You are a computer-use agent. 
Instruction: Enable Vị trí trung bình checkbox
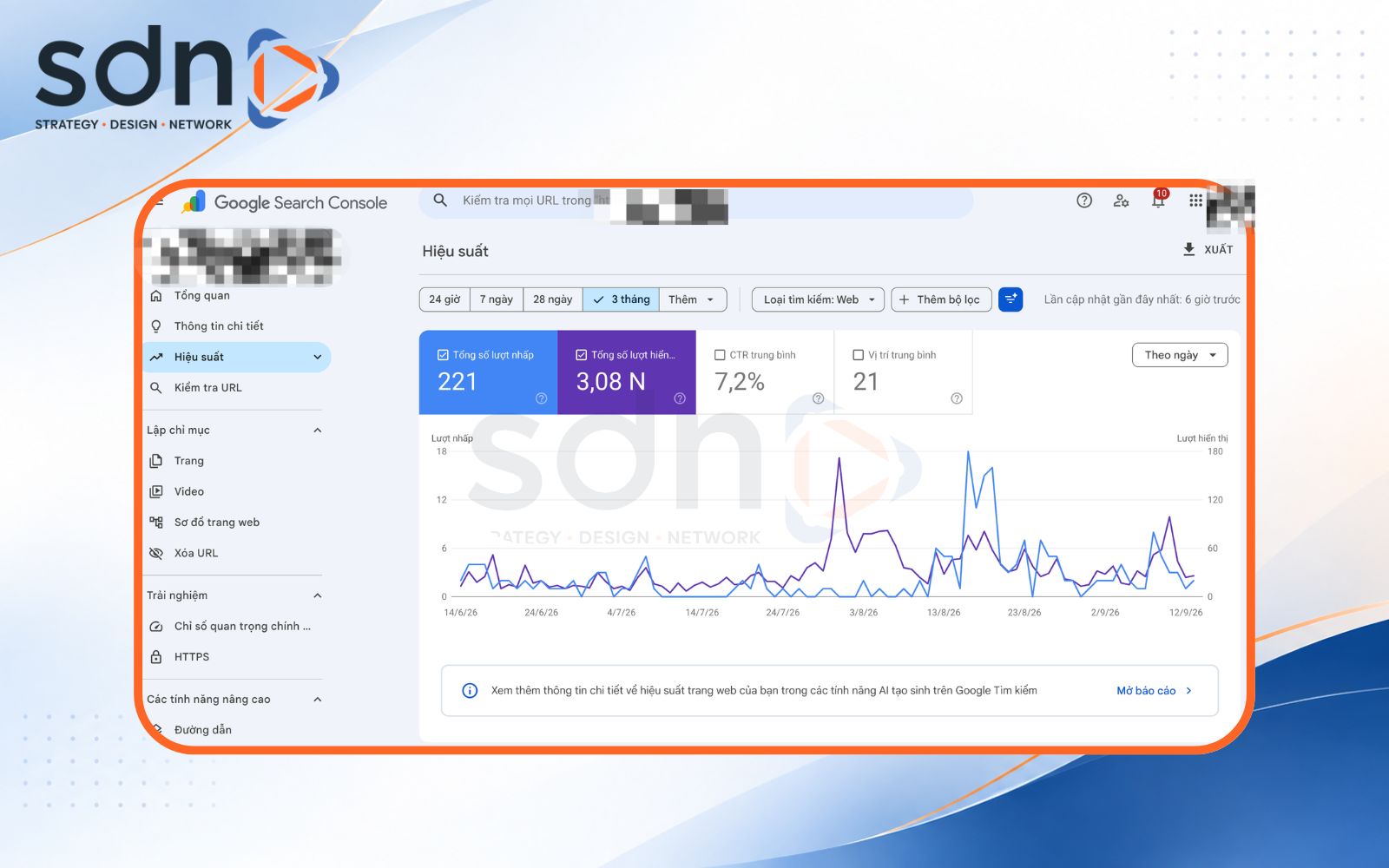click(859, 355)
